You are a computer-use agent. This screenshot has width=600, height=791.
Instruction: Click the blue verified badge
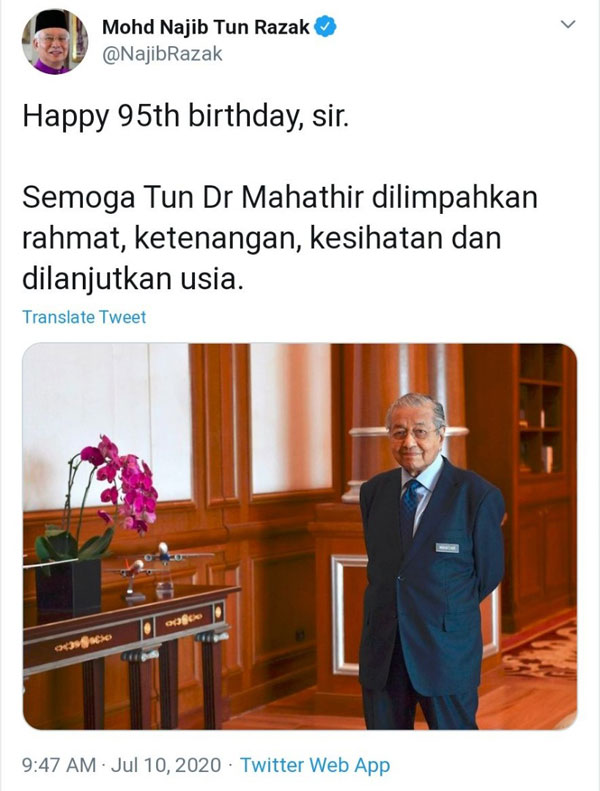pyautogui.click(x=325, y=27)
